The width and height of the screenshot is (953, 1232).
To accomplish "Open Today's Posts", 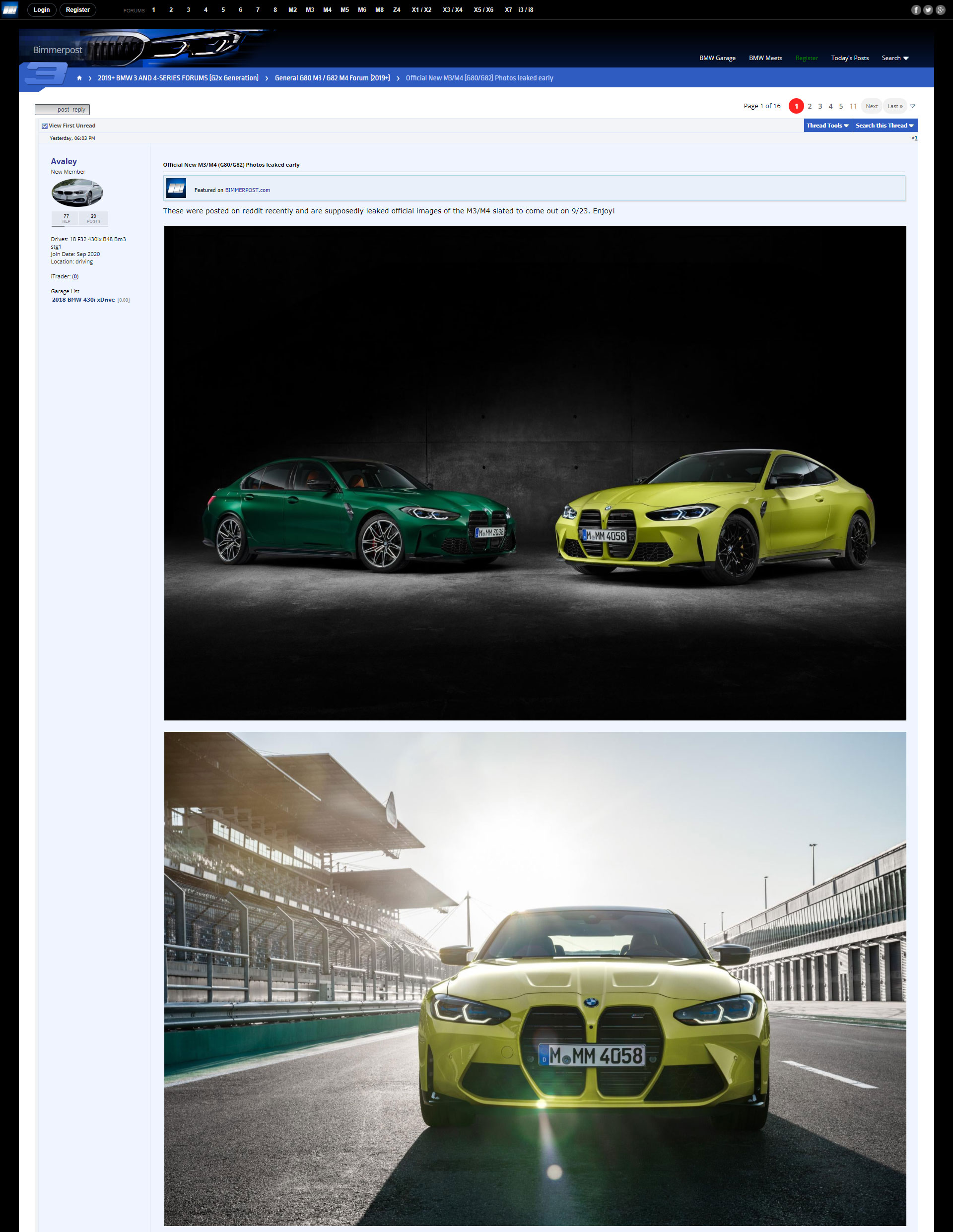I will point(850,58).
